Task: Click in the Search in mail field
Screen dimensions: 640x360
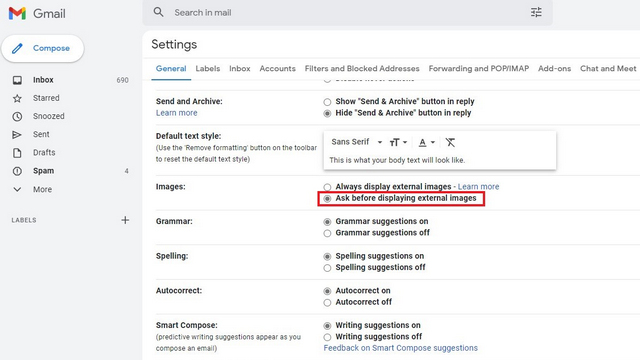Action: [x=347, y=13]
